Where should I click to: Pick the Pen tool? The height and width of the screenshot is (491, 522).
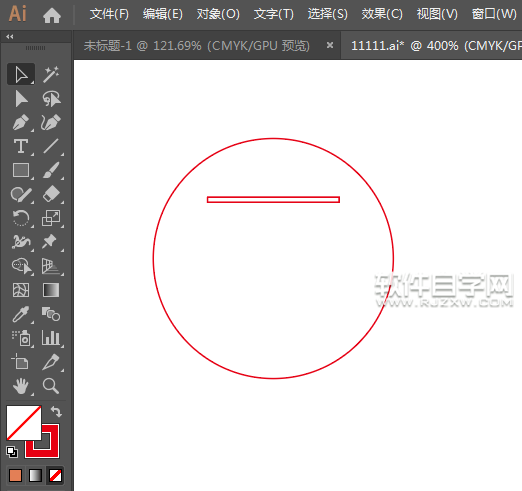click(21, 122)
